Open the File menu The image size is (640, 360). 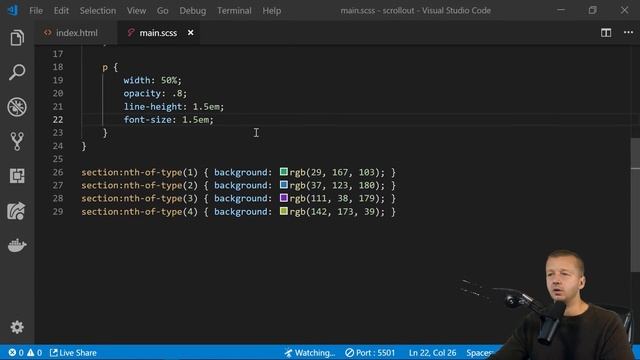(x=36, y=11)
